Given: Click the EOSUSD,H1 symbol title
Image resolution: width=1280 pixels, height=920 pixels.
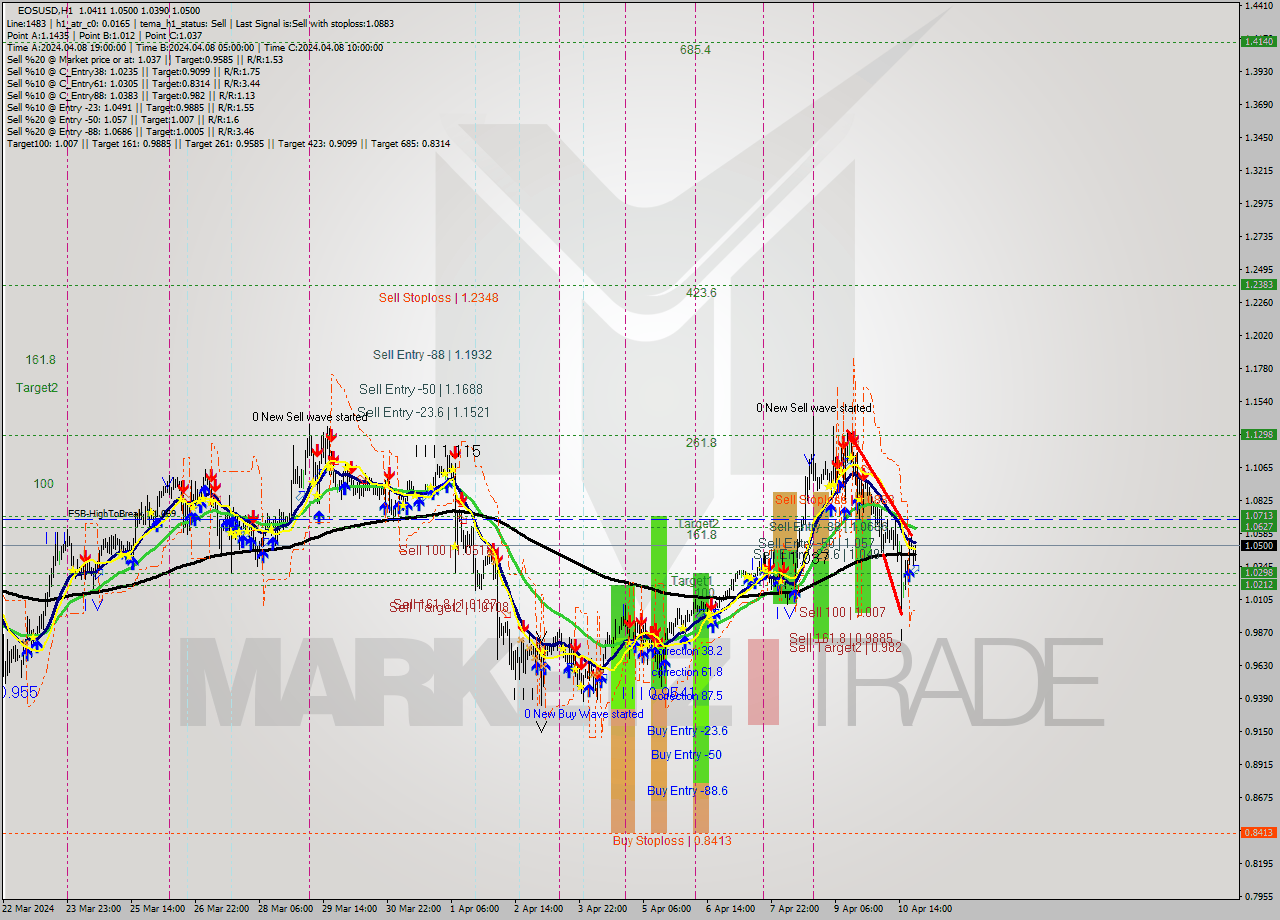Looking at the screenshot, I should click(45, 10).
